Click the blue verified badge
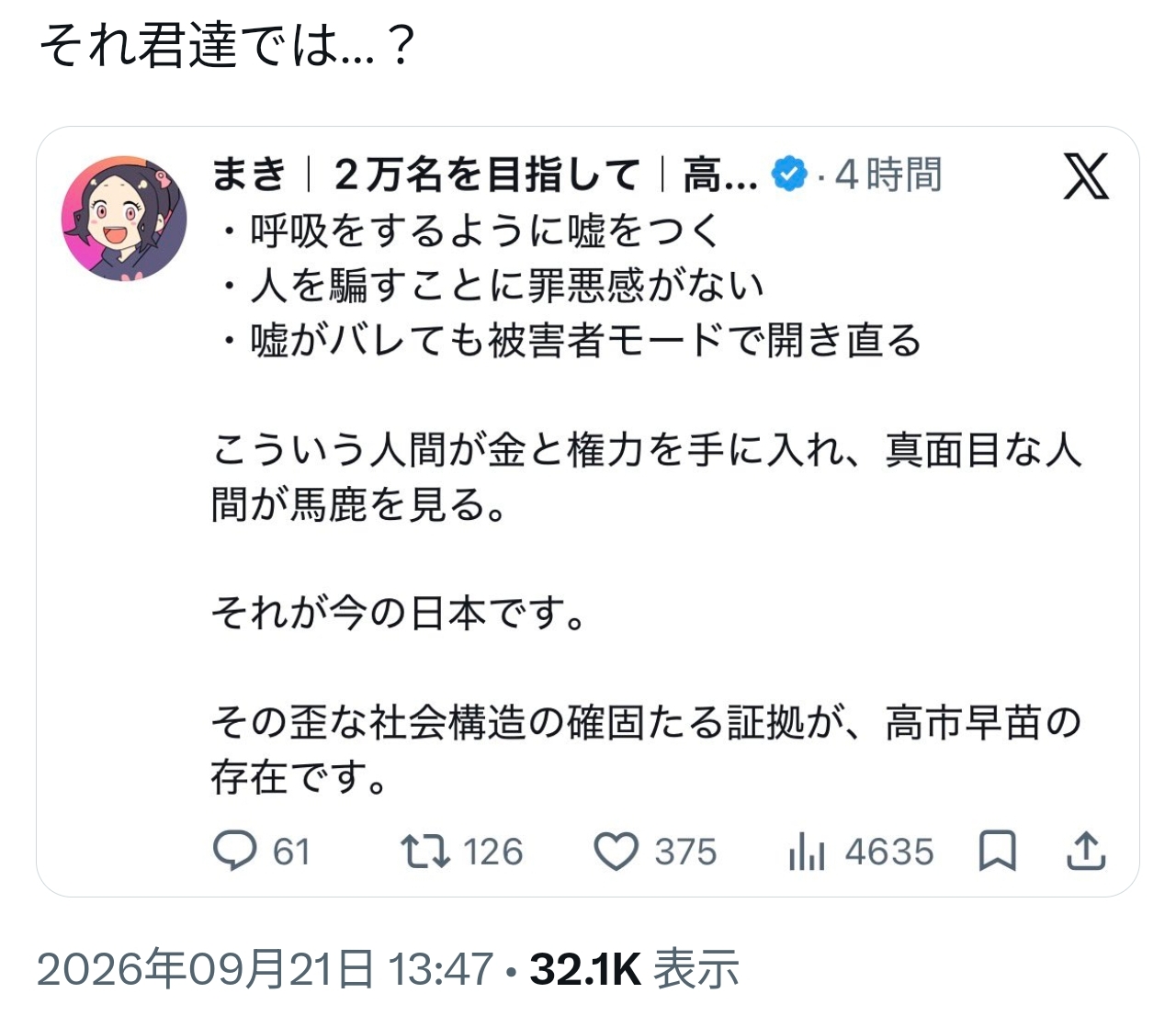The height and width of the screenshot is (1016, 1176). click(789, 174)
